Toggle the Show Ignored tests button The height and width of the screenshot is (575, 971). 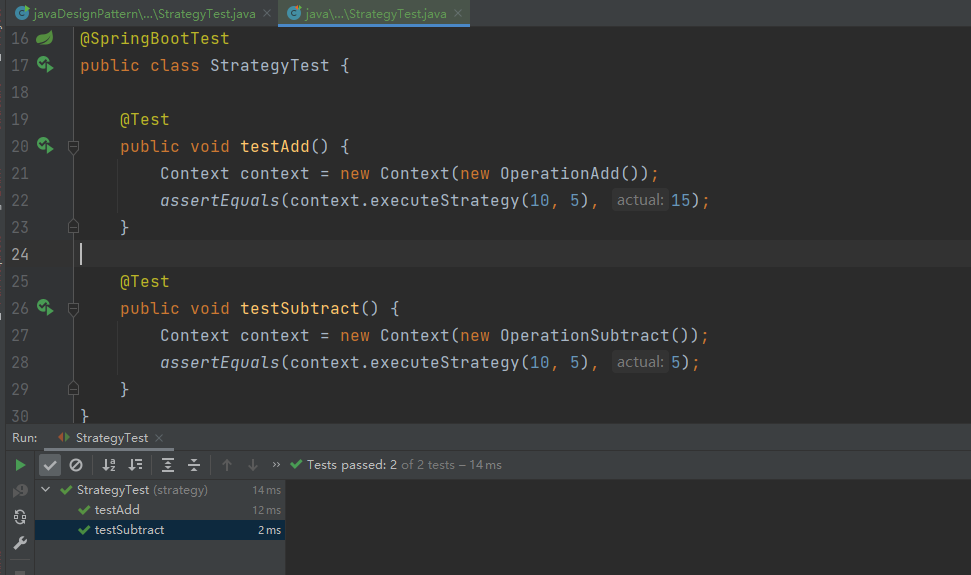pyautogui.click(x=76, y=465)
